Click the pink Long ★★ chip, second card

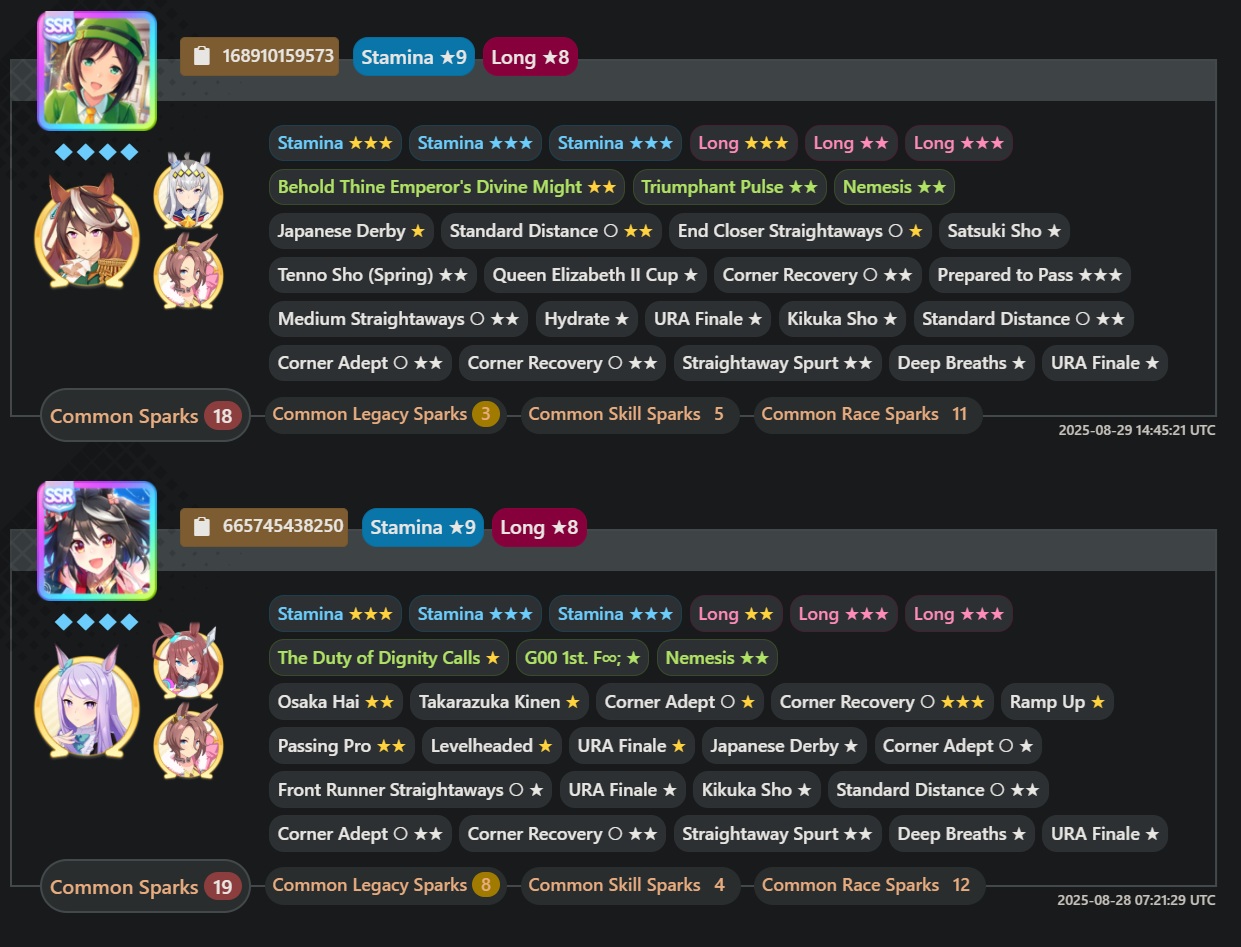coord(736,613)
